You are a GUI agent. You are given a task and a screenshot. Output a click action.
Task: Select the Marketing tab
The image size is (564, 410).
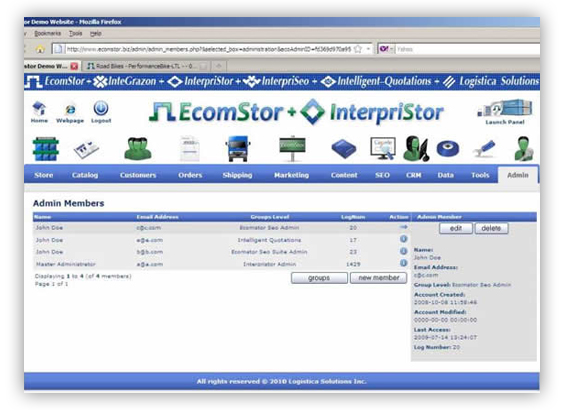coord(291,175)
